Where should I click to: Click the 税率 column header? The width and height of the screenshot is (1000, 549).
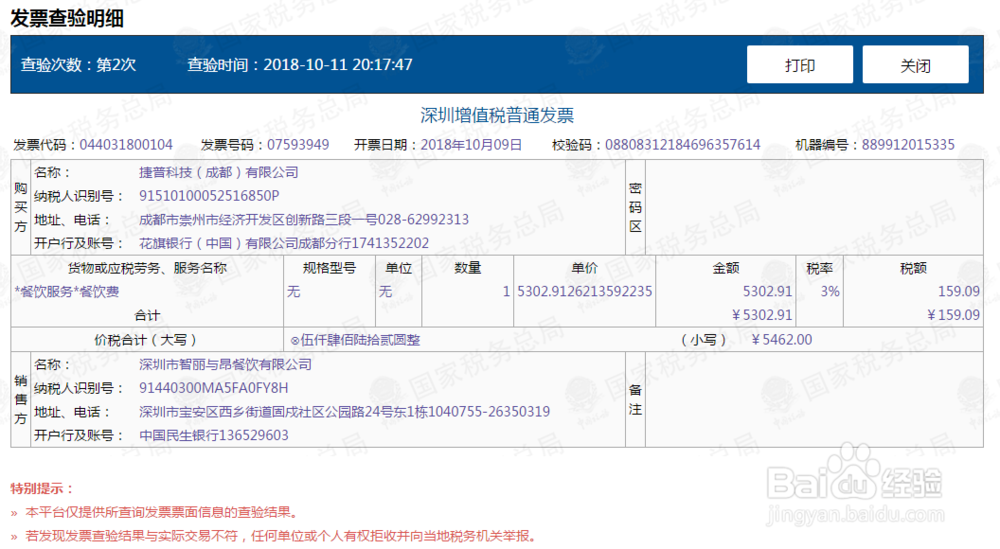(820, 268)
